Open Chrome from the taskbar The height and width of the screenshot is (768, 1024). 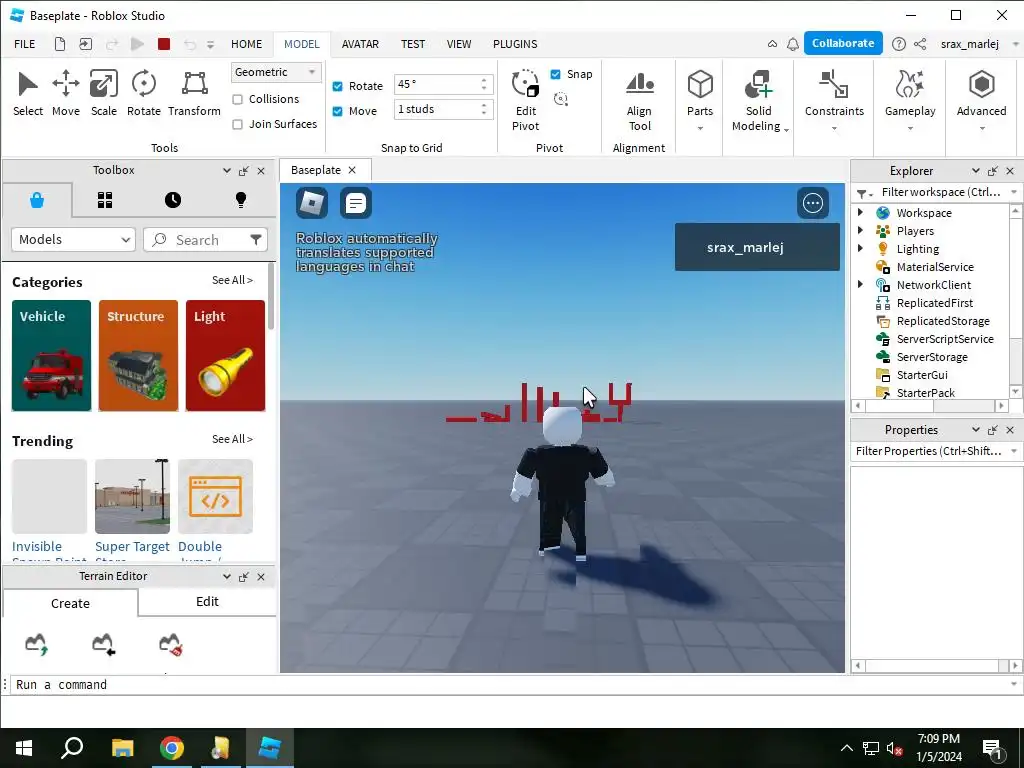tap(172, 748)
